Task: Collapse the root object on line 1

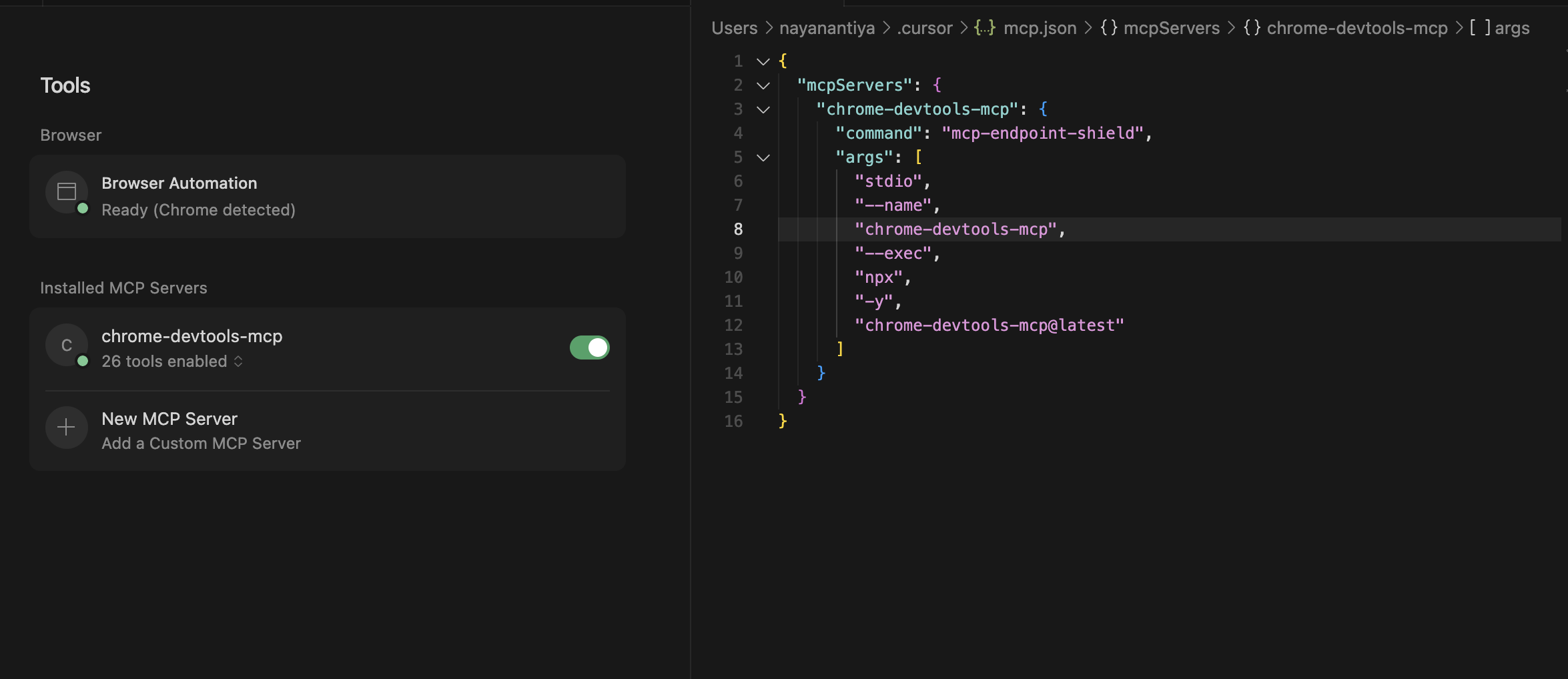Action: click(763, 61)
